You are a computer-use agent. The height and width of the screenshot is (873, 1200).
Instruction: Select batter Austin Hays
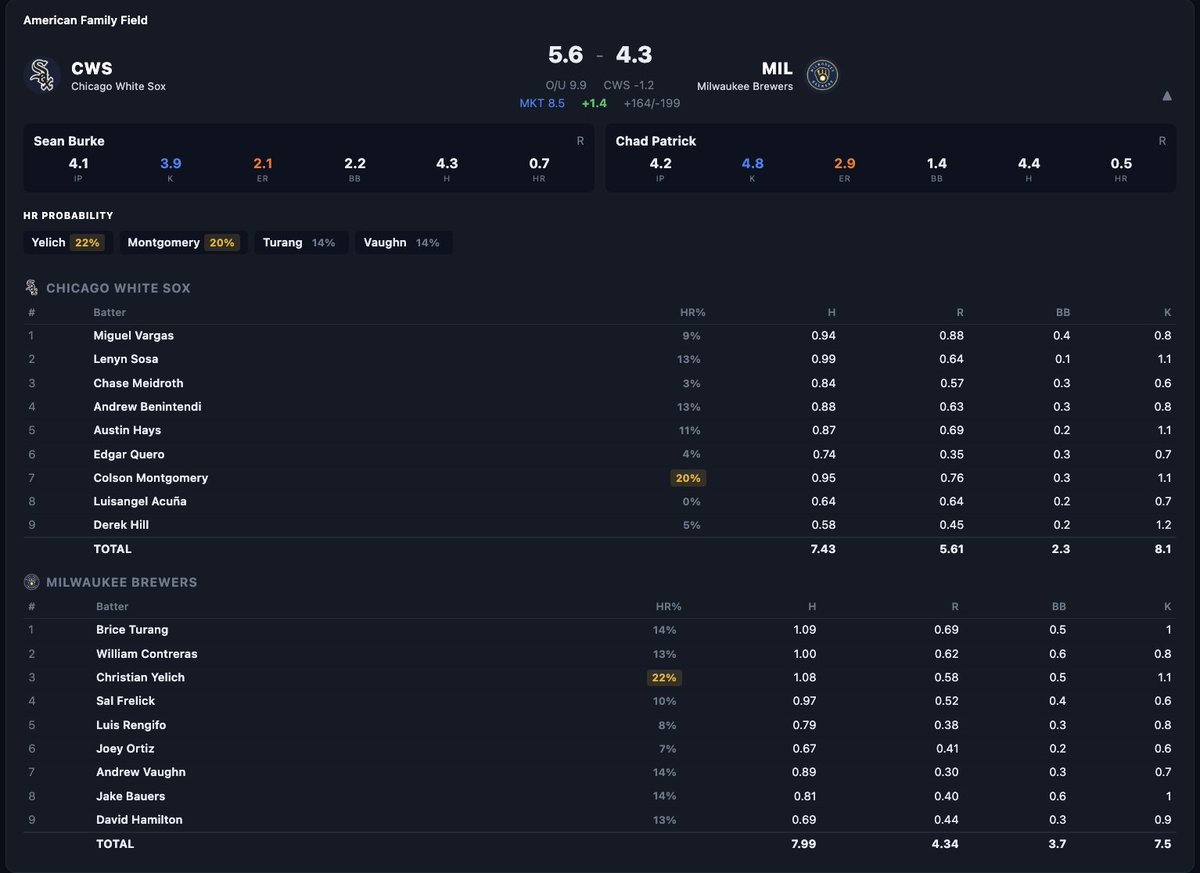[127, 430]
